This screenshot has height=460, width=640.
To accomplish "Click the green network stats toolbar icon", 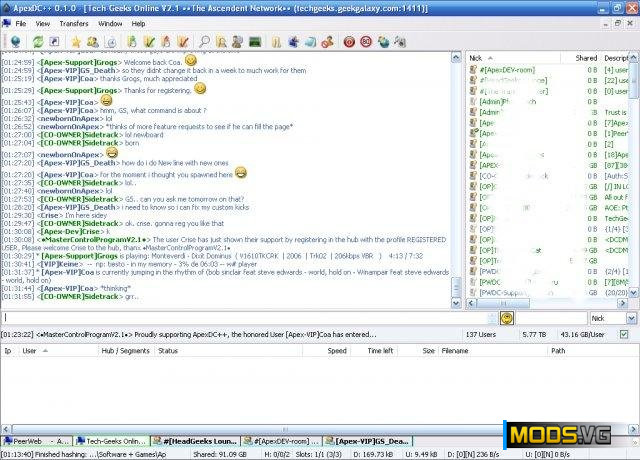I will tap(256, 42).
